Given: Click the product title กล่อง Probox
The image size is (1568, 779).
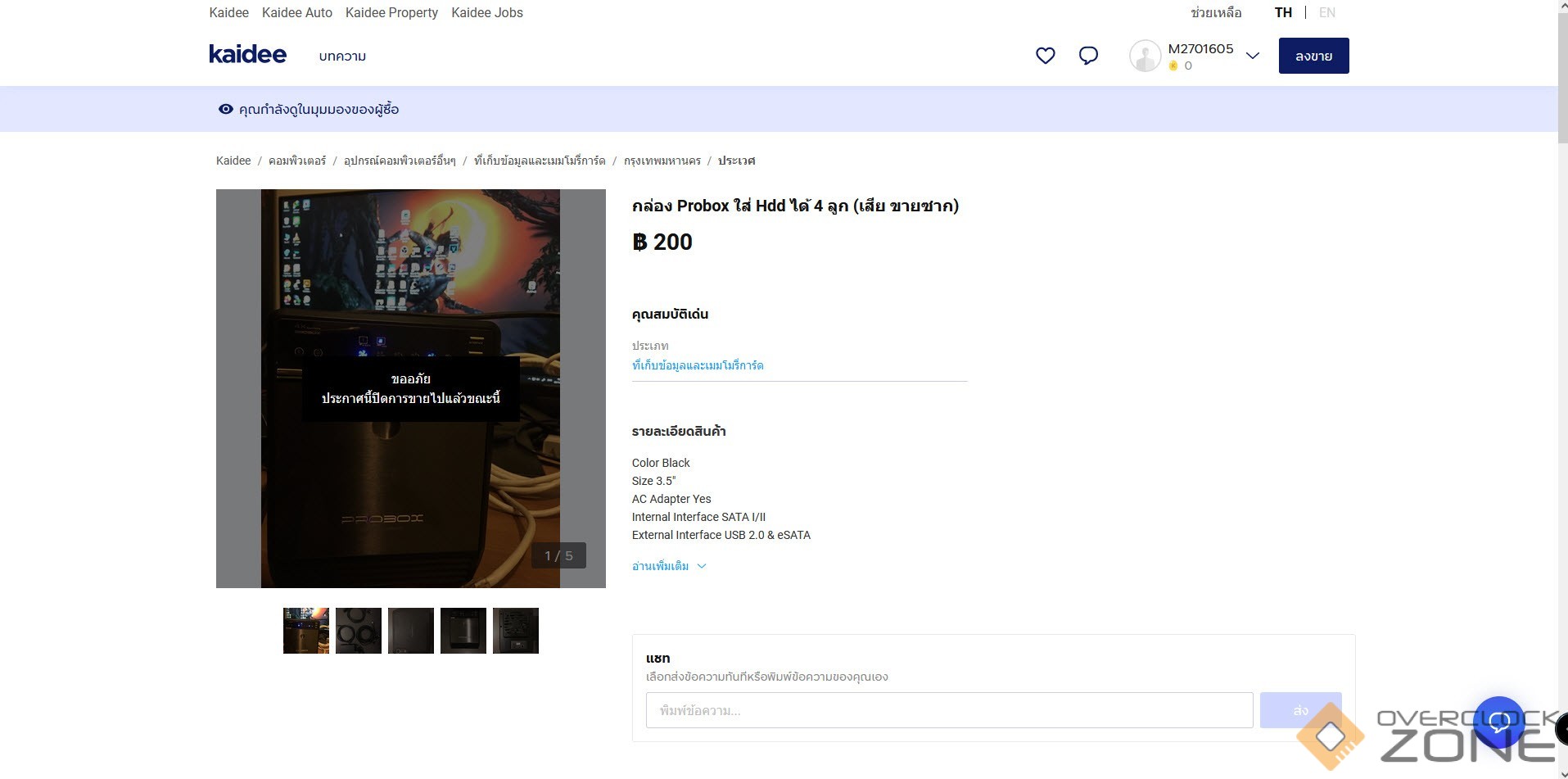Looking at the screenshot, I should pos(795,206).
